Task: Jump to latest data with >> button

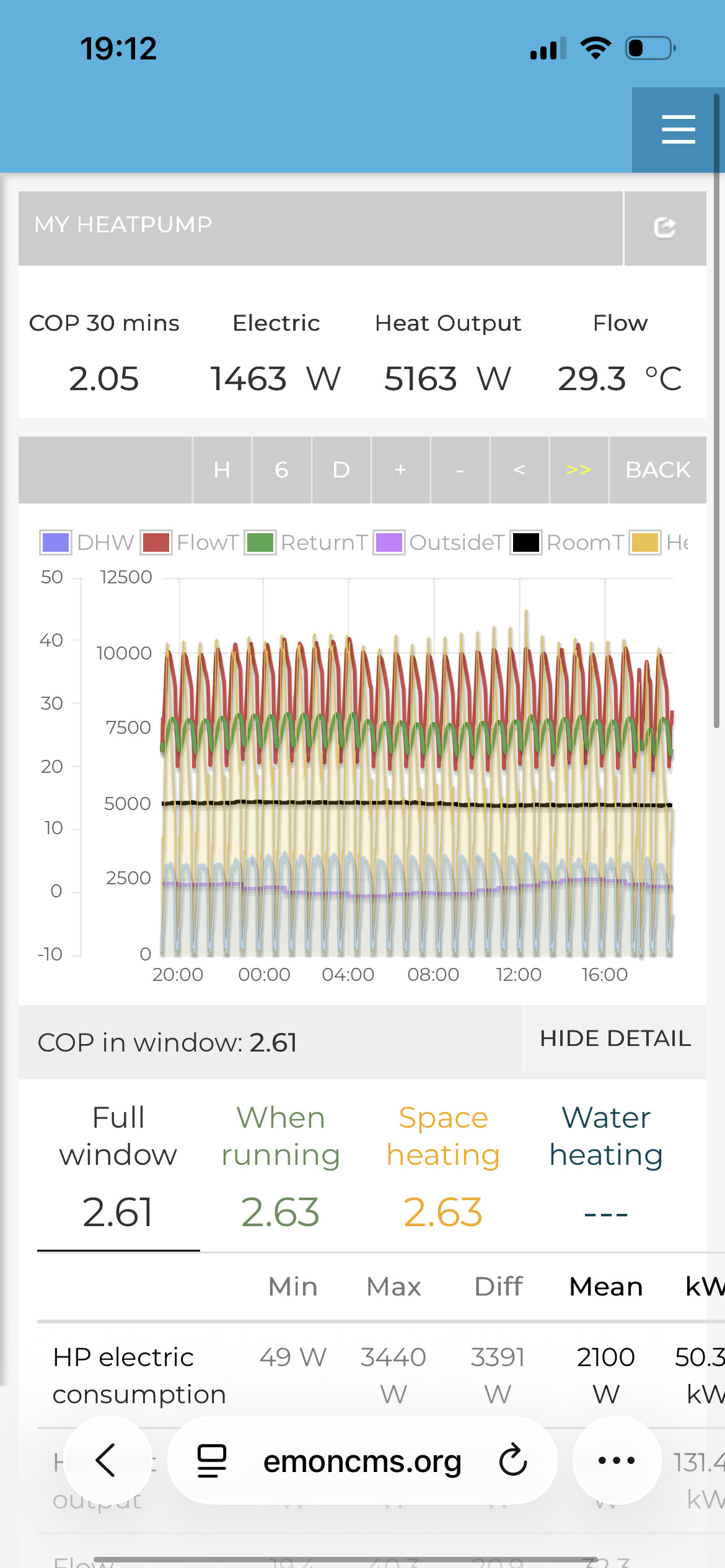Action: tap(579, 470)
